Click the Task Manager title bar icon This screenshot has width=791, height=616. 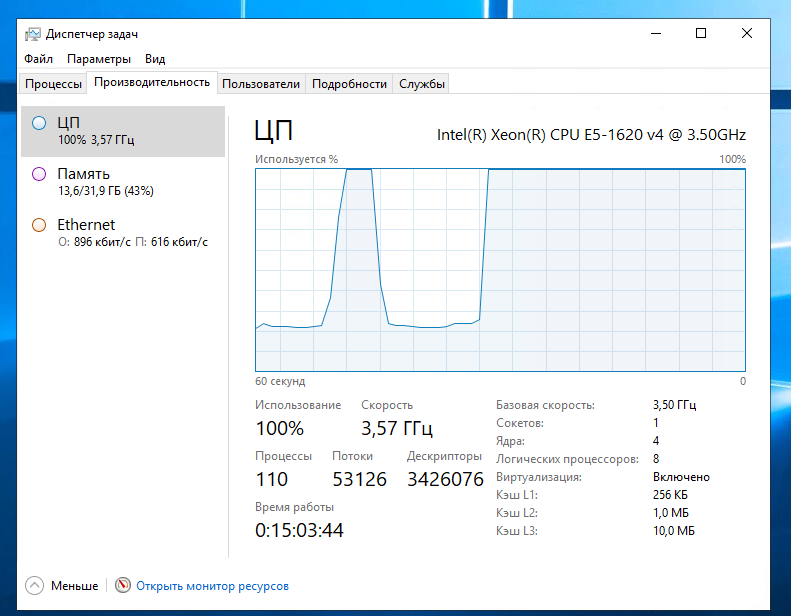point(33,34)
